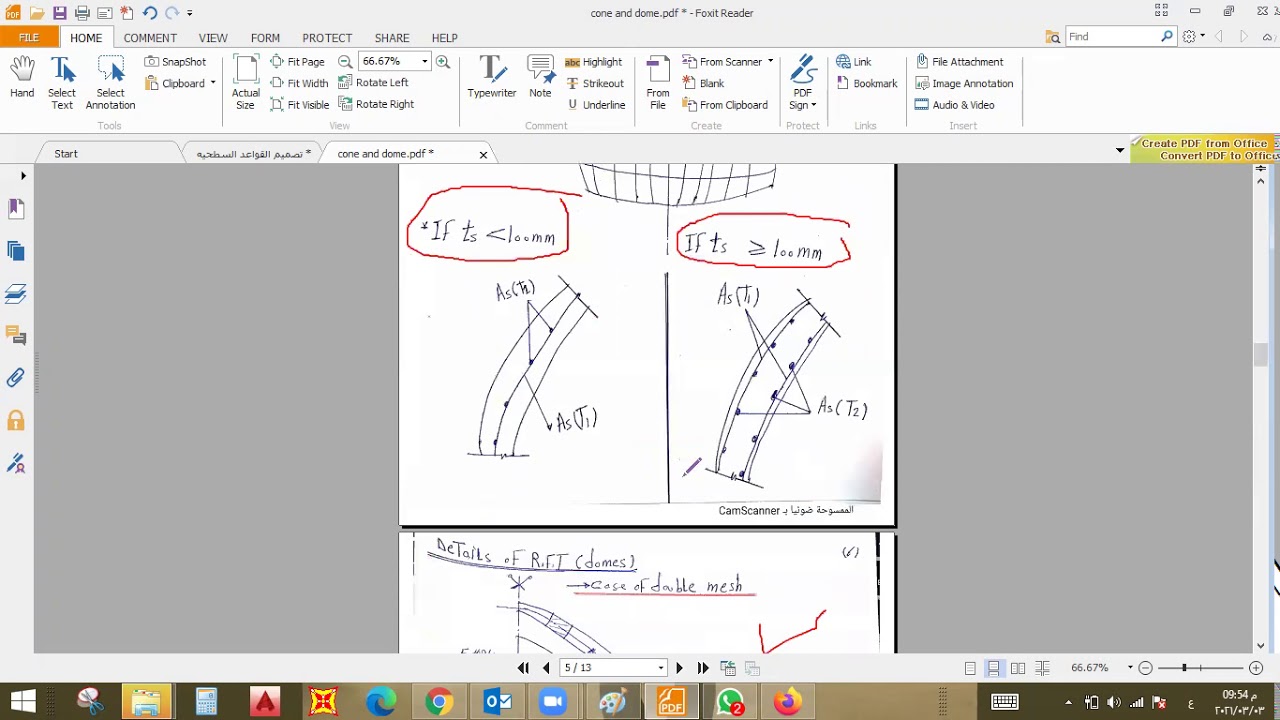1280x720 pixels.
Task: Insert a Link
Action: pos(853,62)
